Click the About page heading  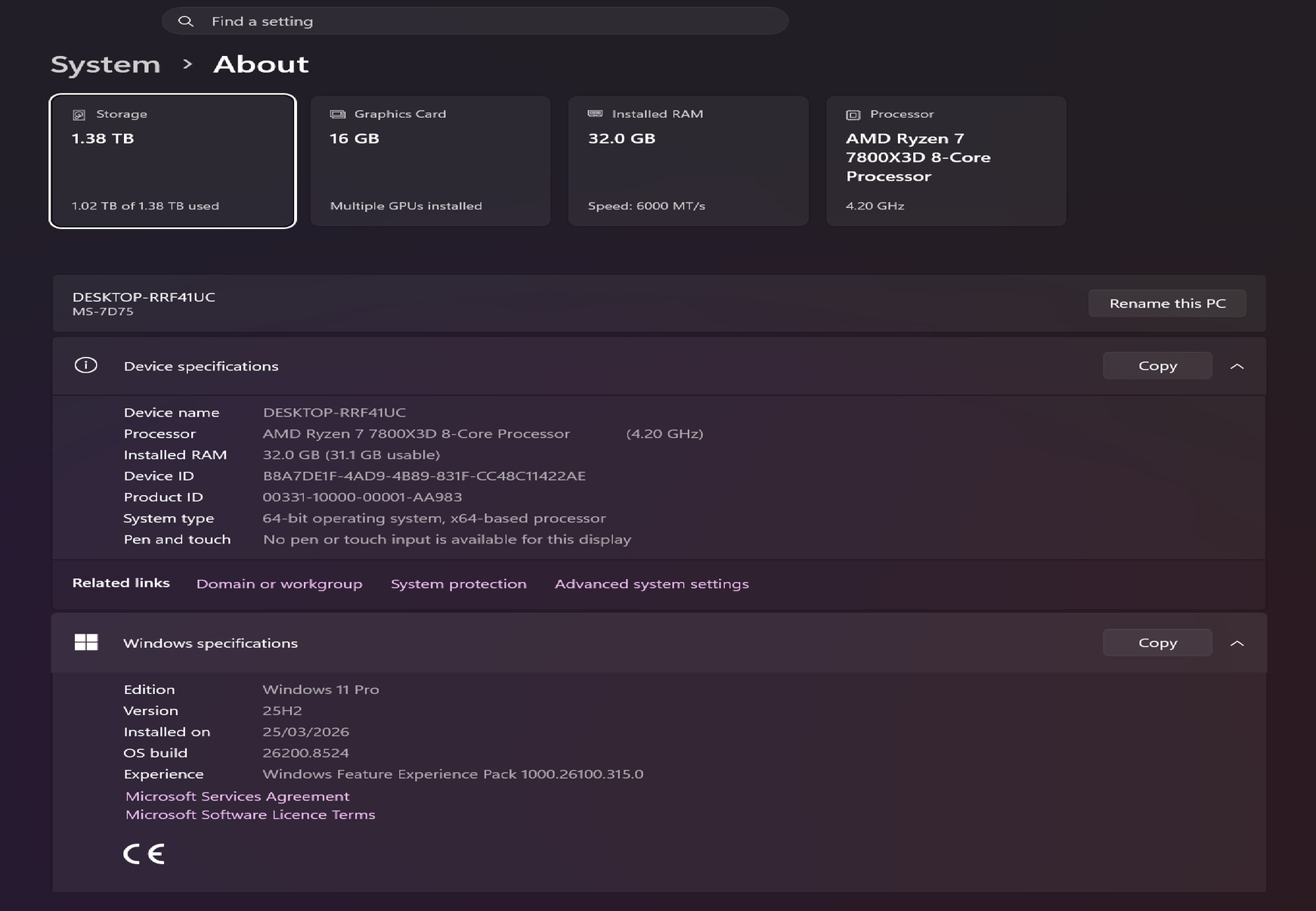(261, 64)
